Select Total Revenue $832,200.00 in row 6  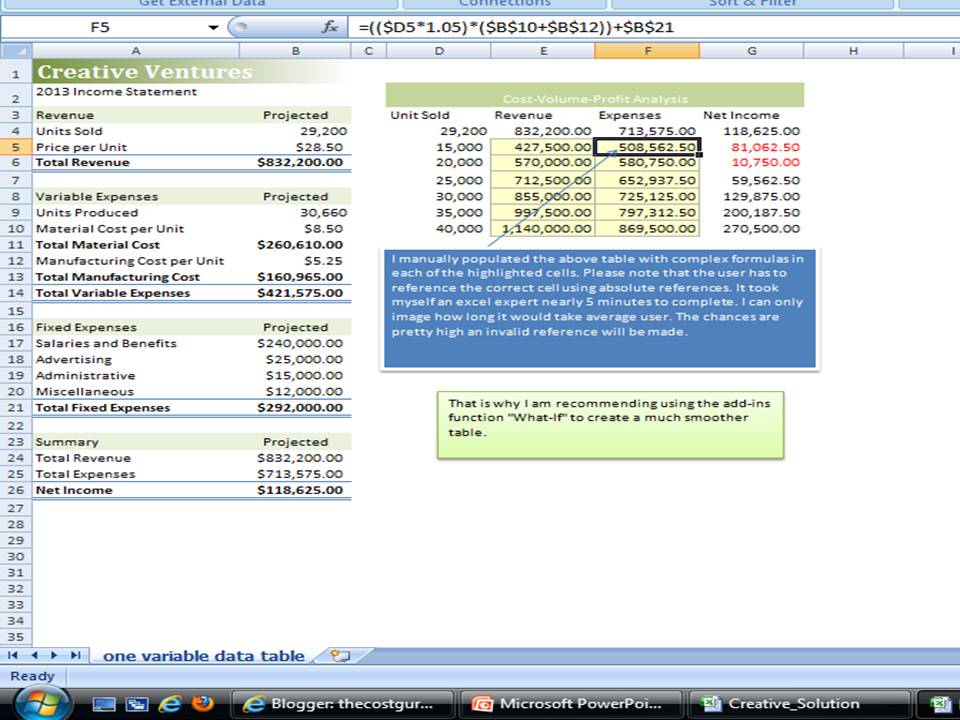pos(295,162)
